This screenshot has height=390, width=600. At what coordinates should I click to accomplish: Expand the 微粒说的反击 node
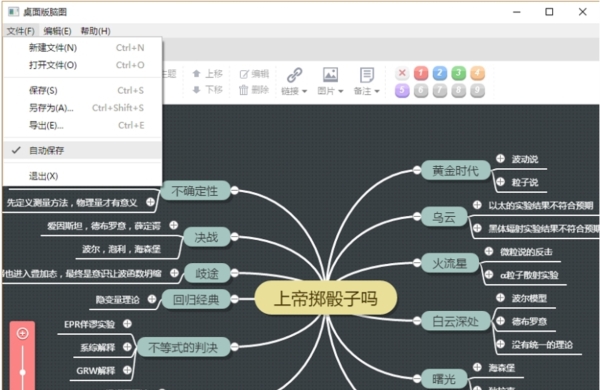click(489, 251)
